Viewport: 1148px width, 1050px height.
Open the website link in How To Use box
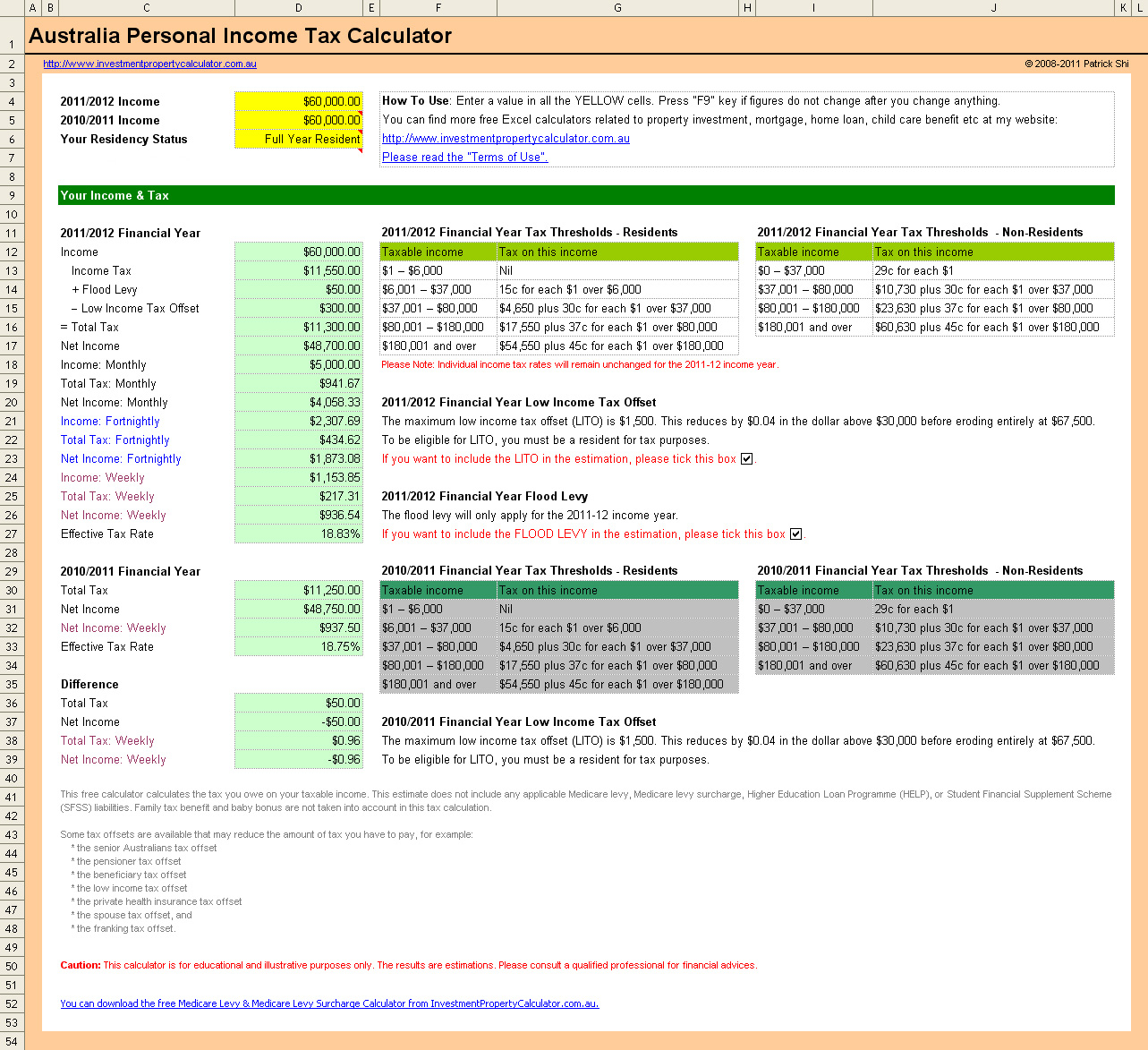pyautogui.click(x=506, y=138)
